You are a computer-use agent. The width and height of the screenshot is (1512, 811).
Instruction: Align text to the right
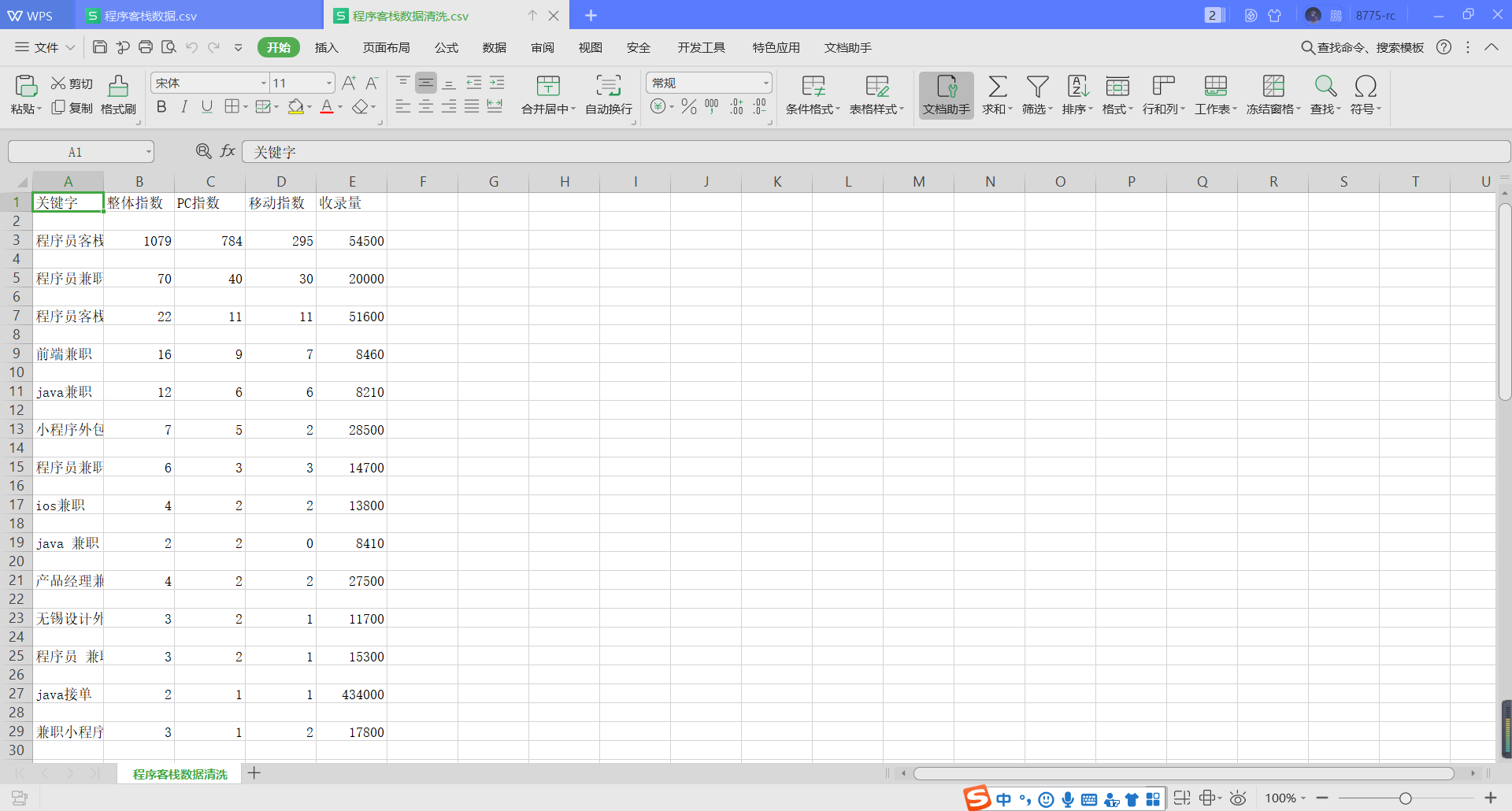(x=449, y=106)
